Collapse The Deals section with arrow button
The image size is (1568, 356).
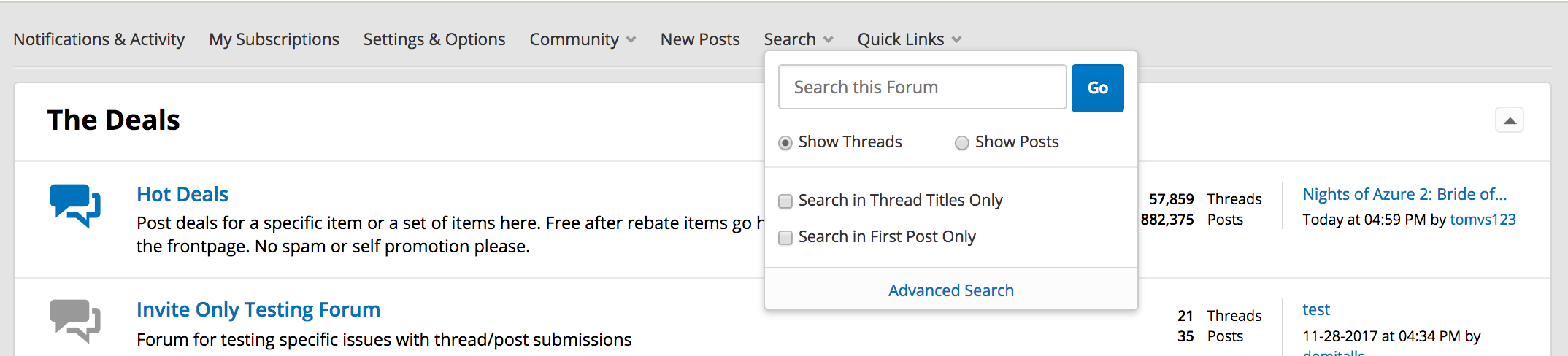click(x=1510, y=120)
